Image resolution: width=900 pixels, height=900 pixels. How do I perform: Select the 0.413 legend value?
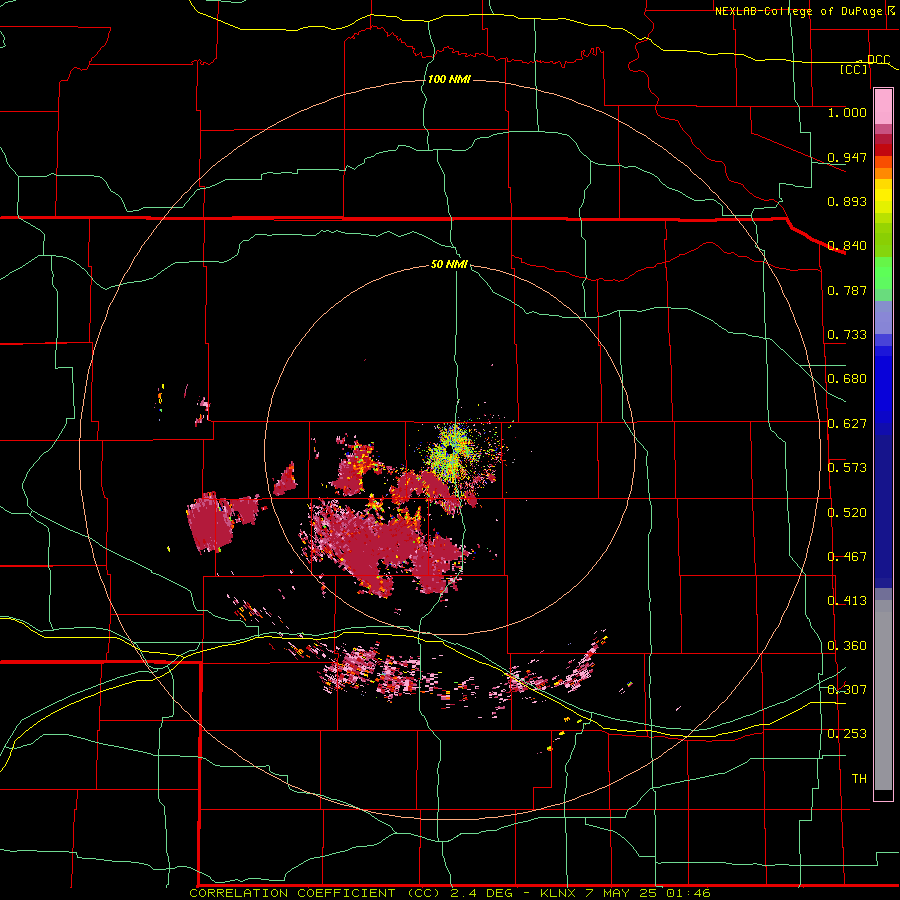pos(847,601)
